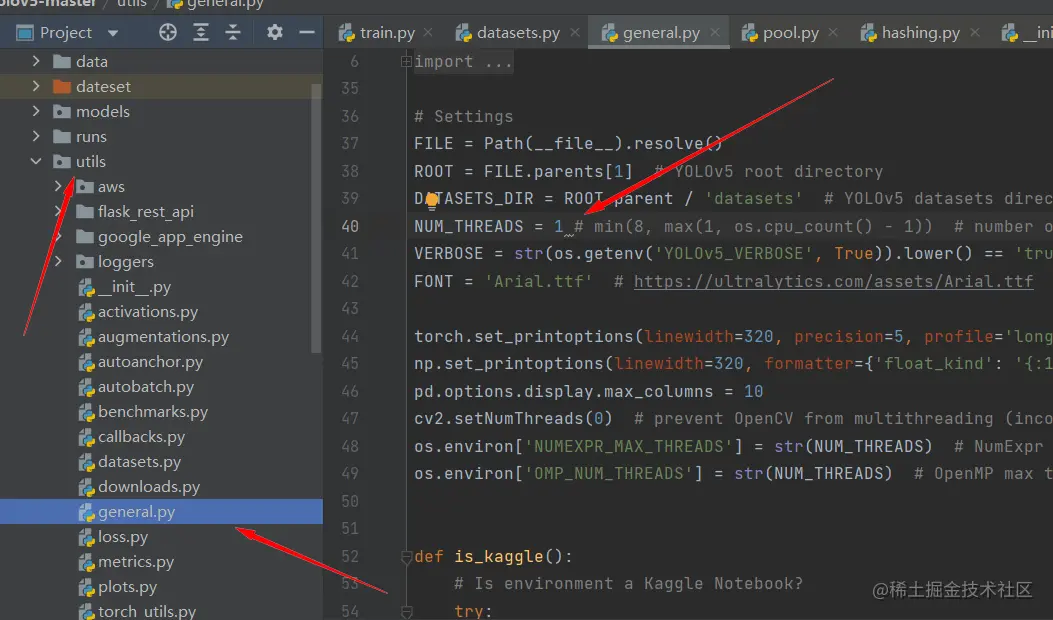1053x620 pixels.
Task: Place cursor on NUM_THREADS = 1 value
Action: [559, 226]
